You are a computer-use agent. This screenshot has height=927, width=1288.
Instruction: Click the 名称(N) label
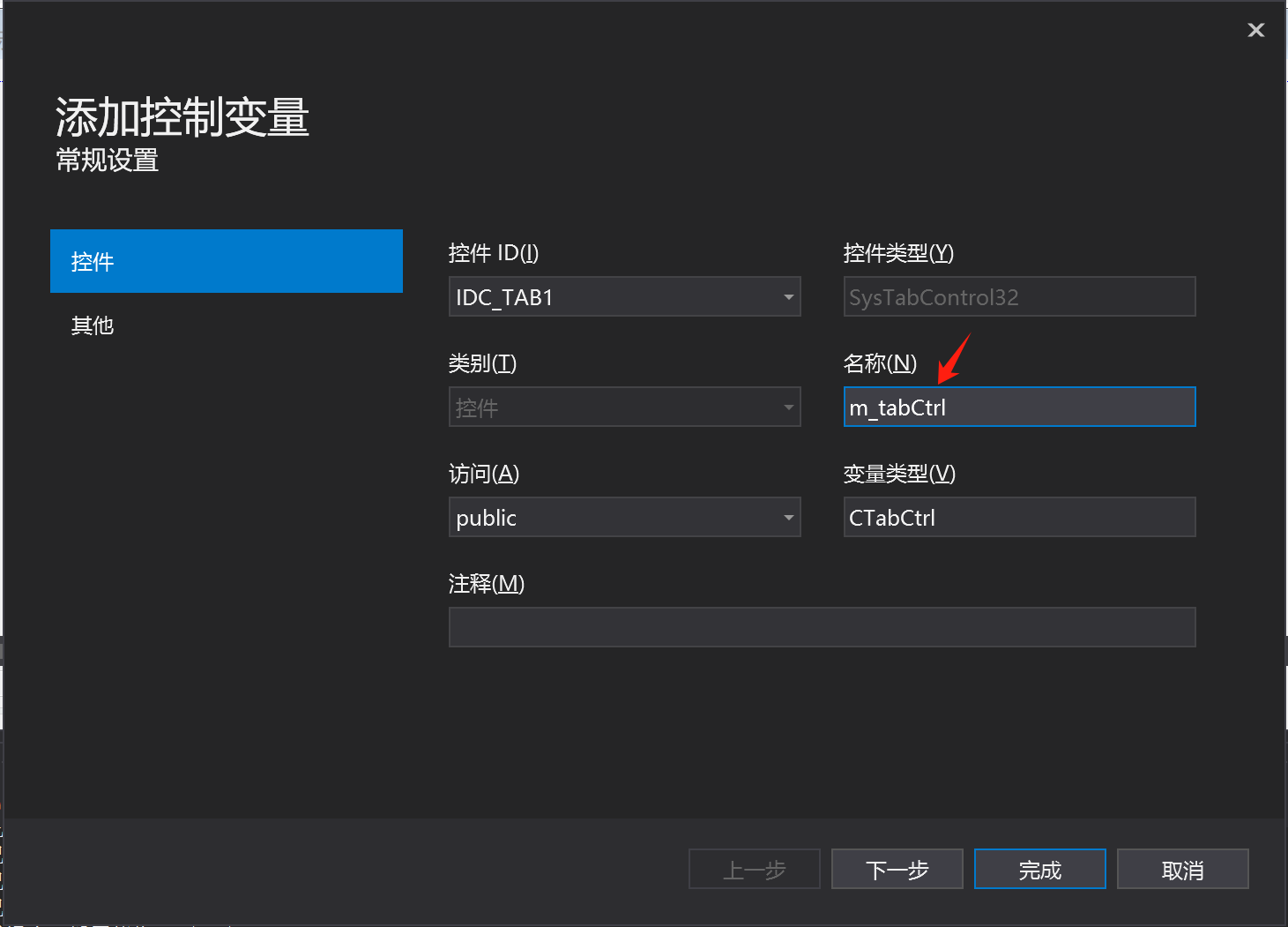[880, 363]
